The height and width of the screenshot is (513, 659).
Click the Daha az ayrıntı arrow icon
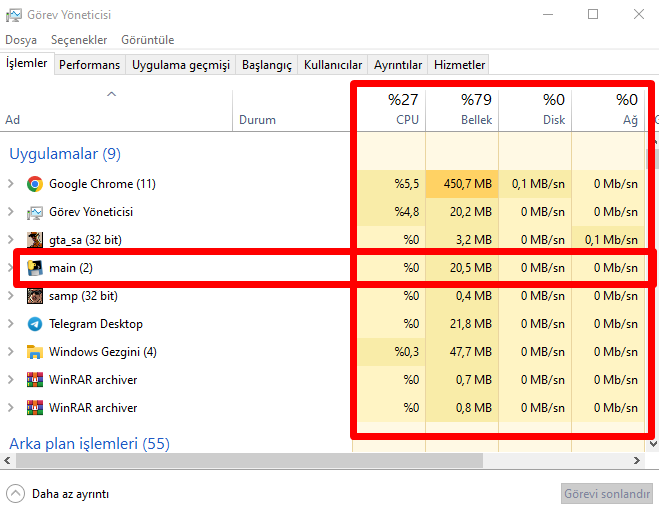tap(16, 494)
